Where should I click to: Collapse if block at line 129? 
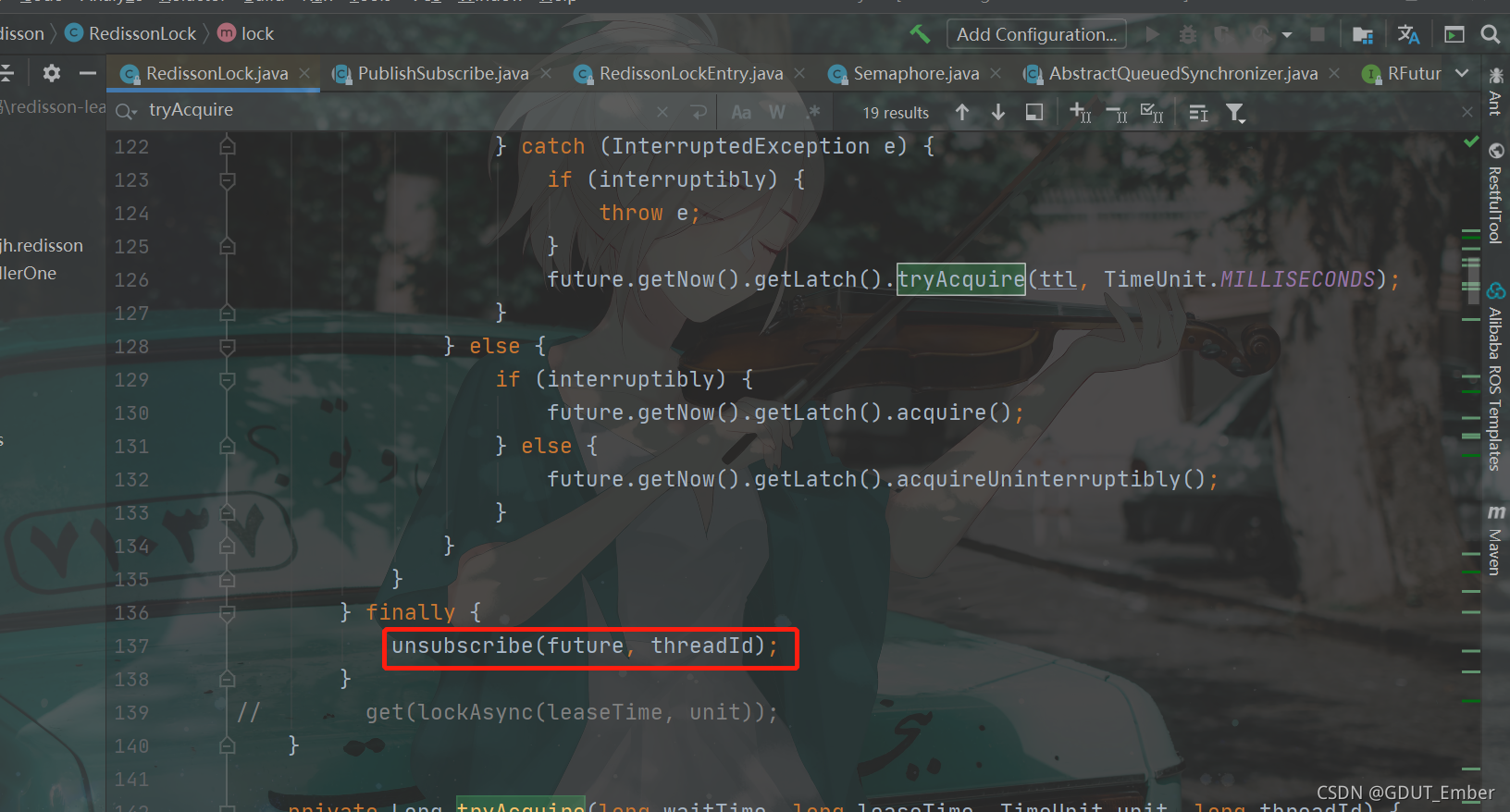tap(227, 379)
